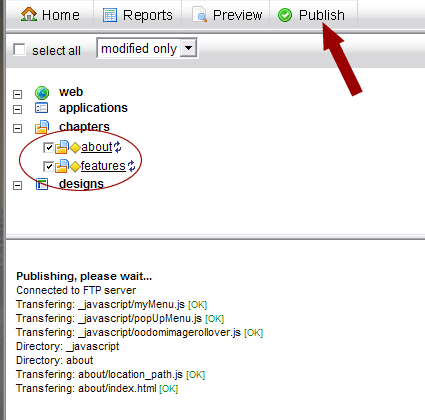The image size is (425, 420).
Task: Click the Directory: _javascript line
Action: 67,346
